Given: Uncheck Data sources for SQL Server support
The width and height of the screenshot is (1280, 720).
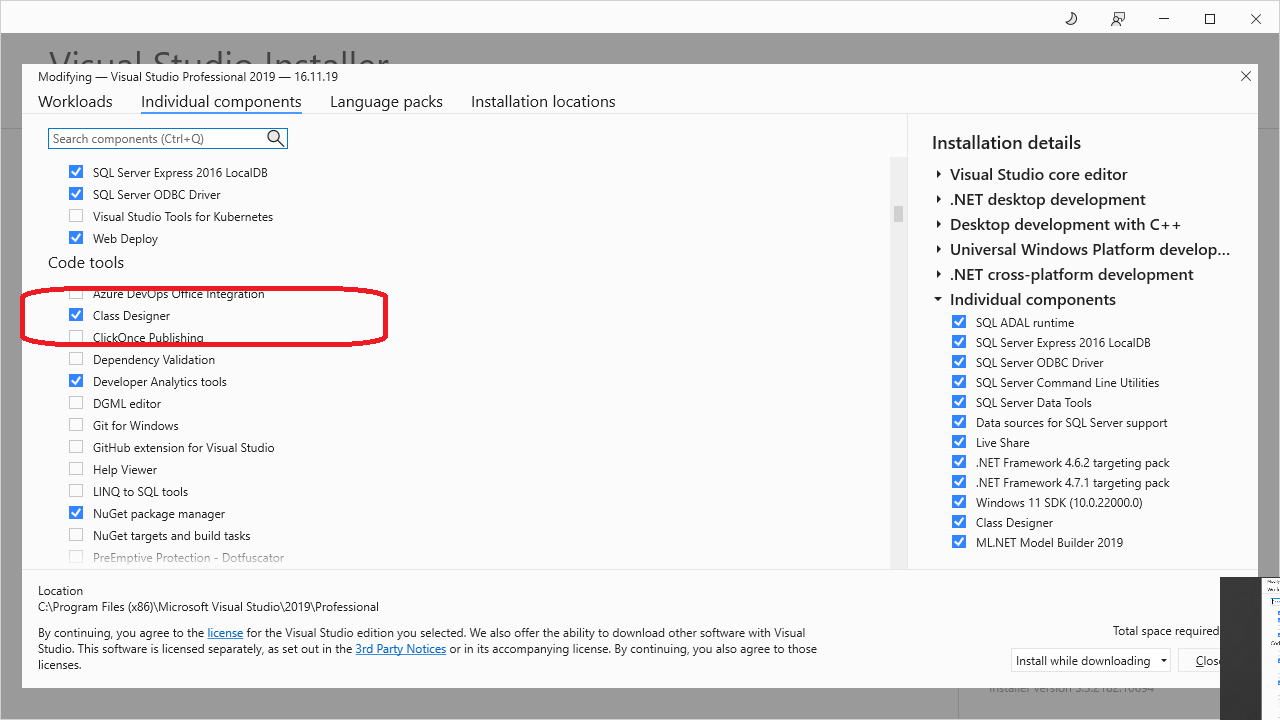Looking at the screenshot, I should pos(959,422).
